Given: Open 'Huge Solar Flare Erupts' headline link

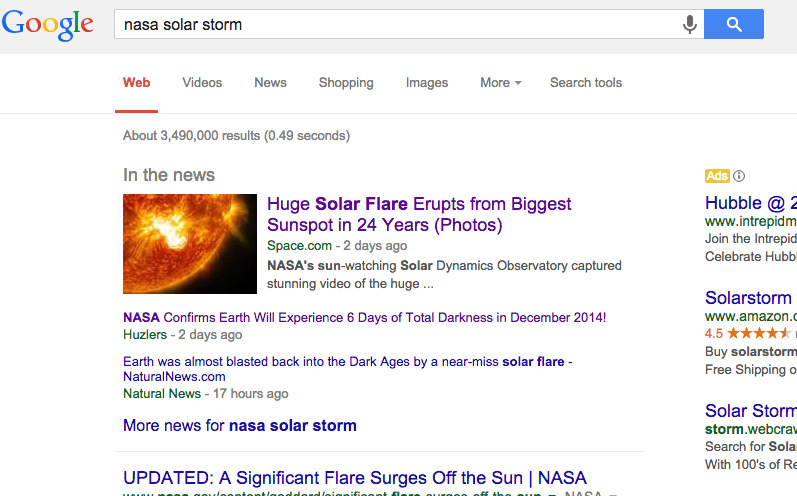Looking at the screenshot, I should click(x=419, y=214).
